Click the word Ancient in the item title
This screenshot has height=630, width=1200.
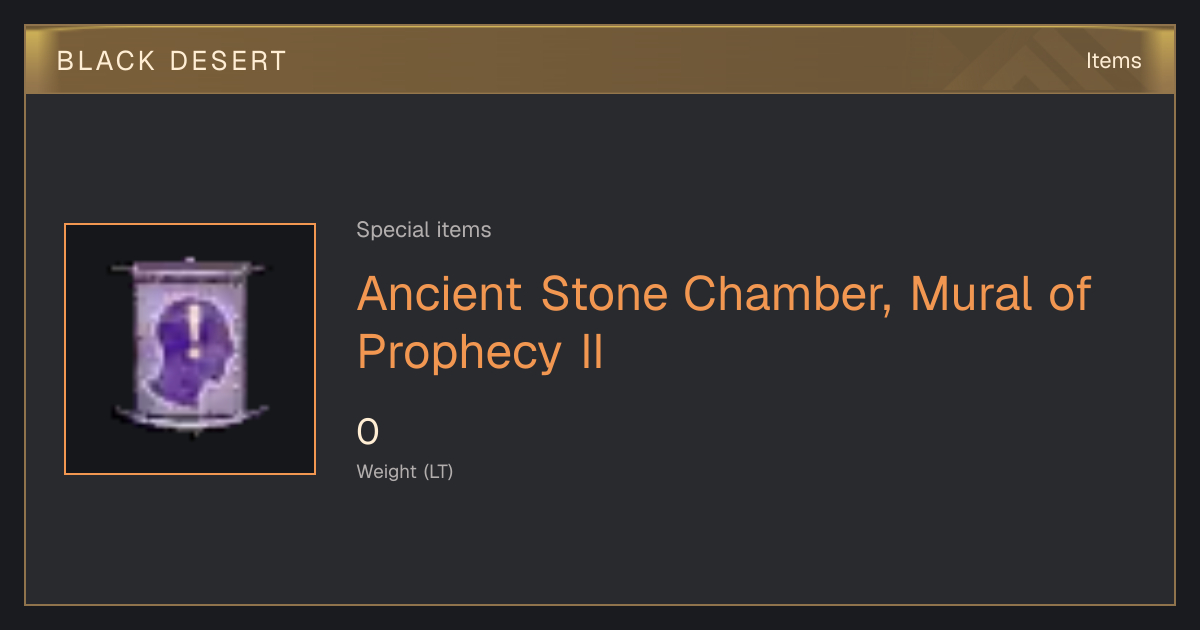pos(440,294)
